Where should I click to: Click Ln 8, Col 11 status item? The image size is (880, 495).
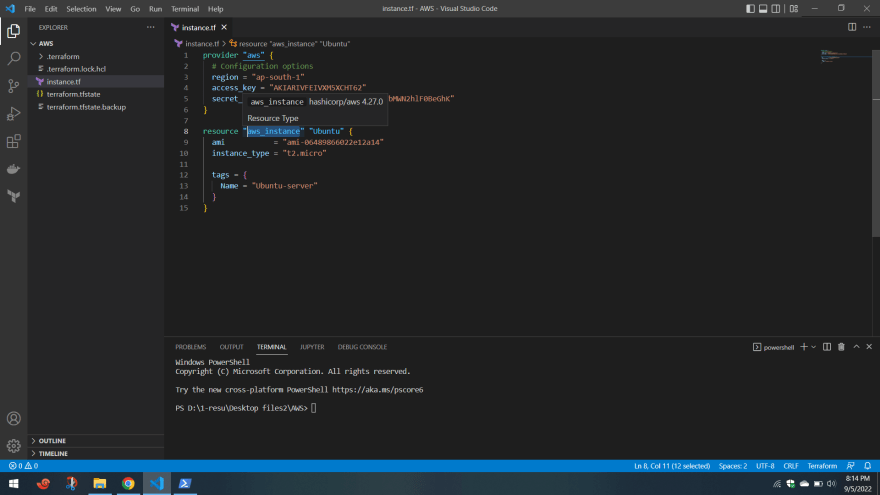tap(672, 466)
